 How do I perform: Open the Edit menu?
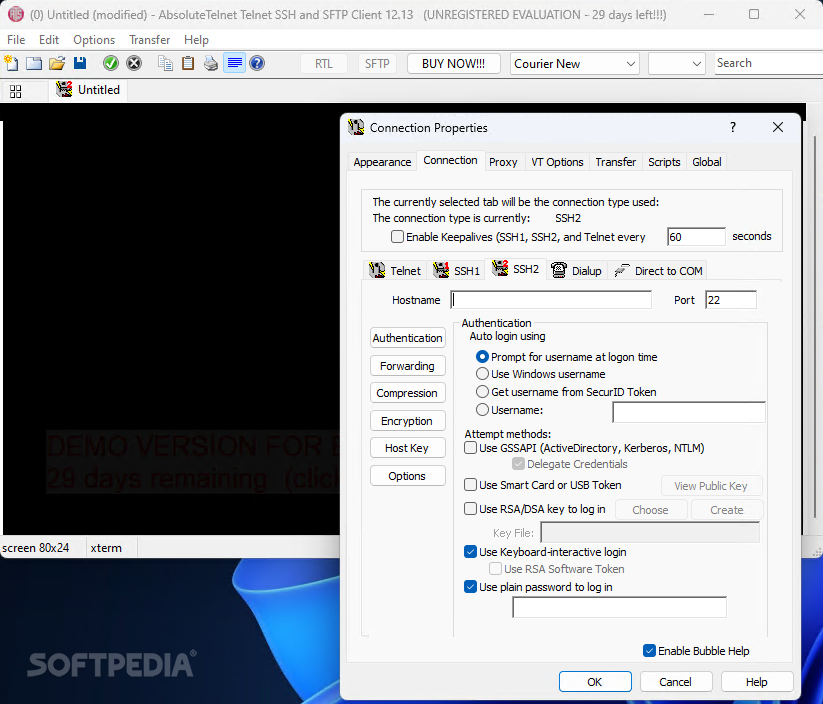49,40
